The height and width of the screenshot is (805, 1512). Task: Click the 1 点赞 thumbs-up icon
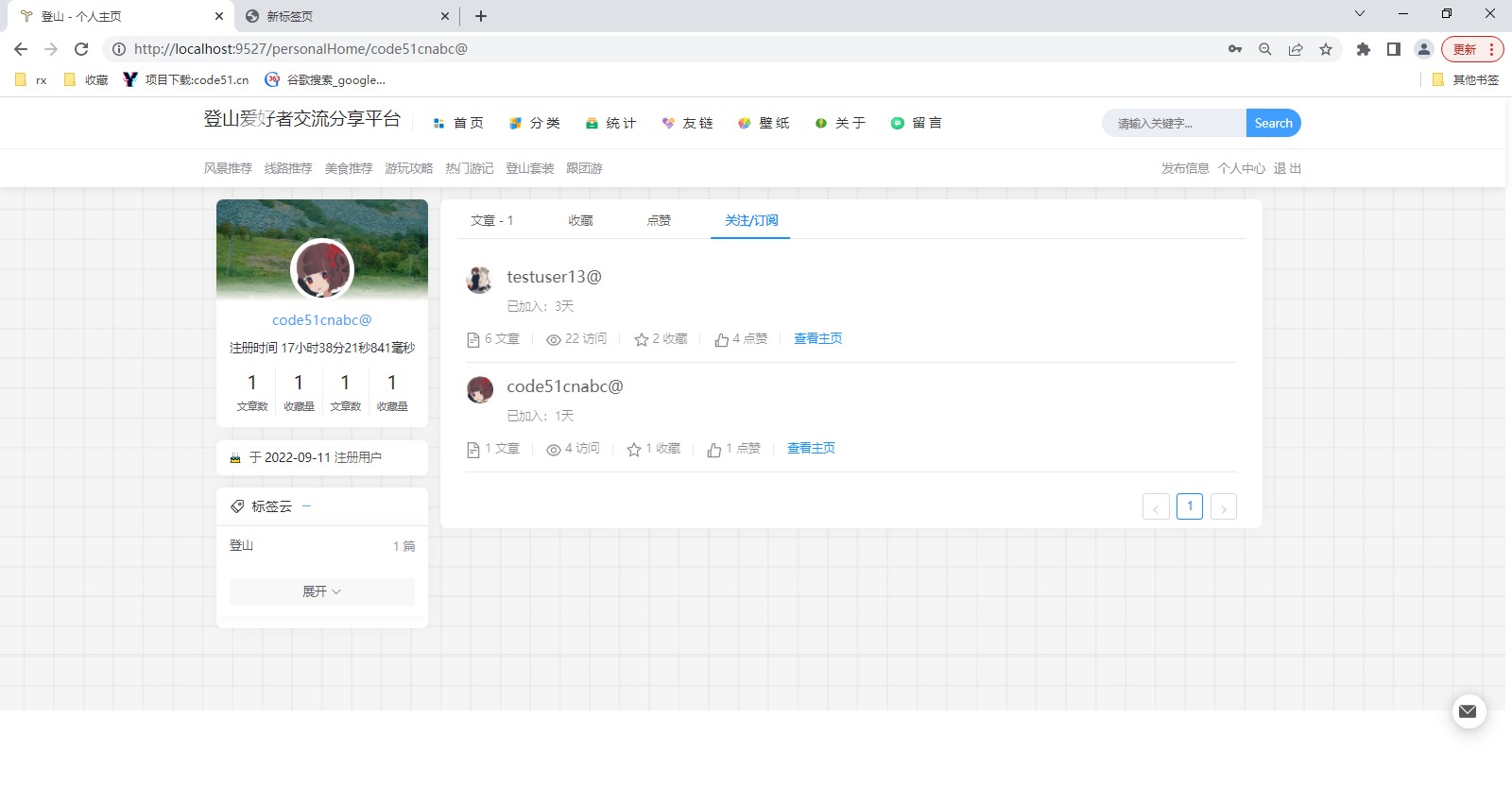(714, 449)
